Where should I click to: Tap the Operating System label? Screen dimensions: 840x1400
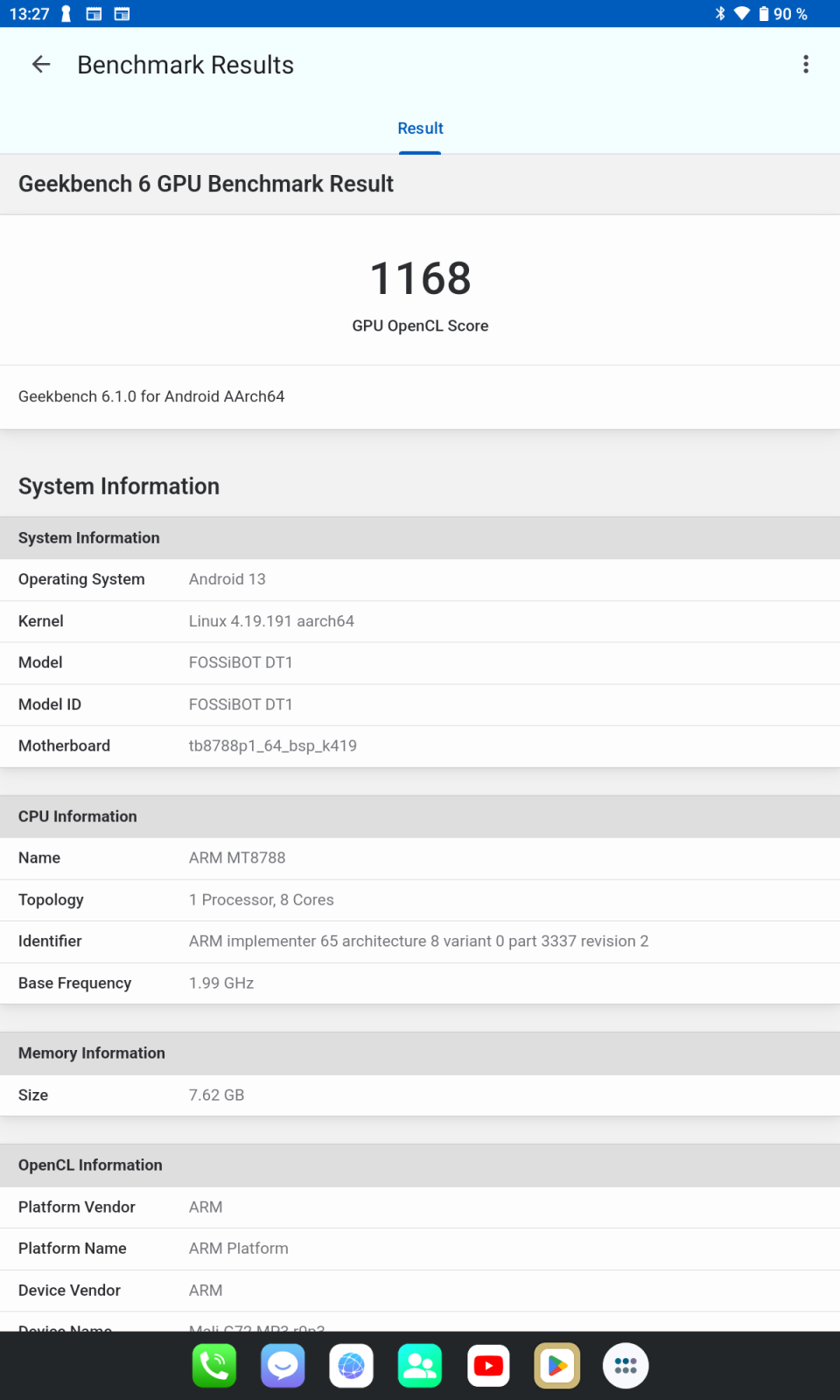[x=81, y=579]
